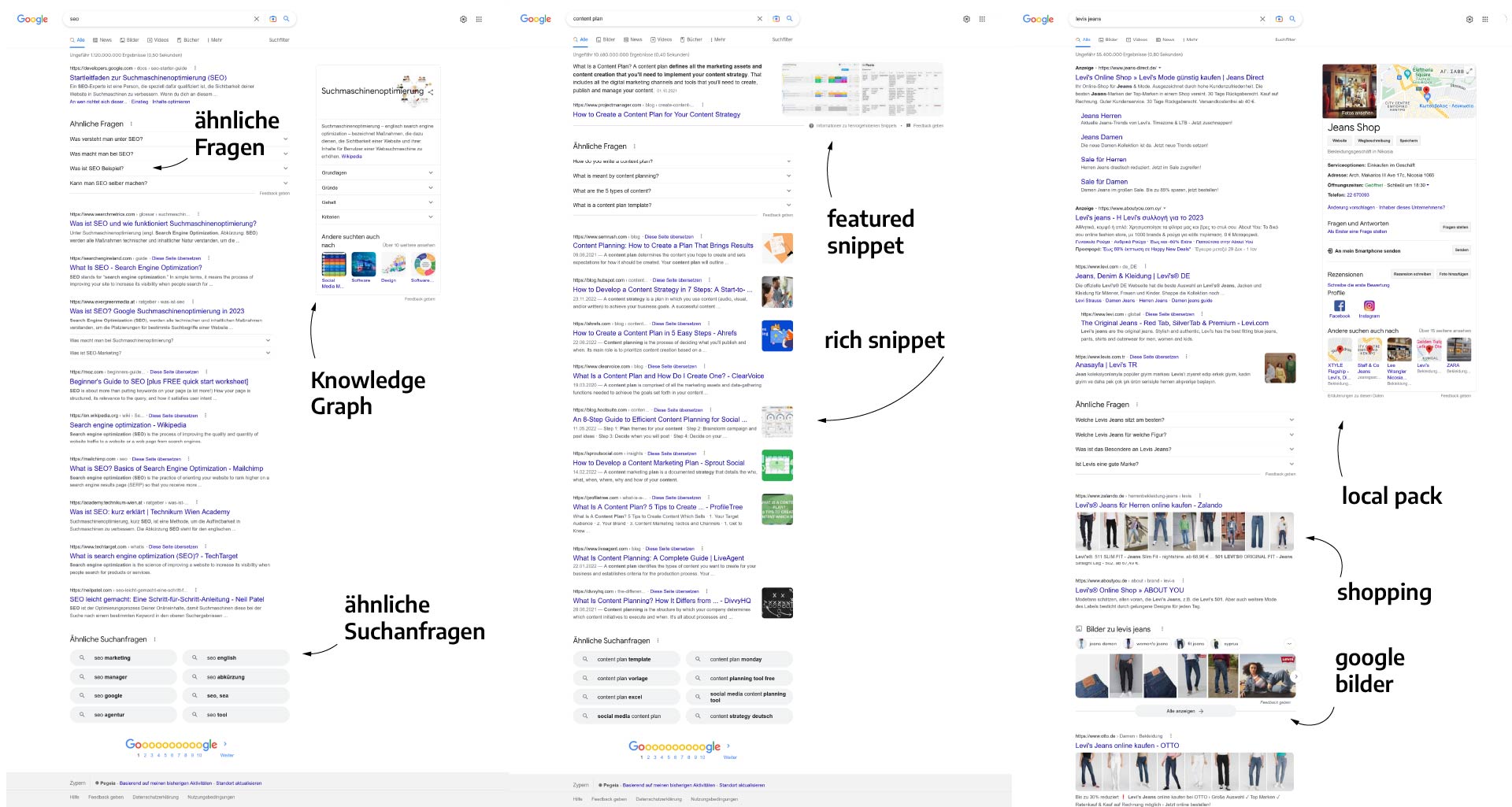Open 'Jeans Herren' sitelink in ad

[1100, 116]
